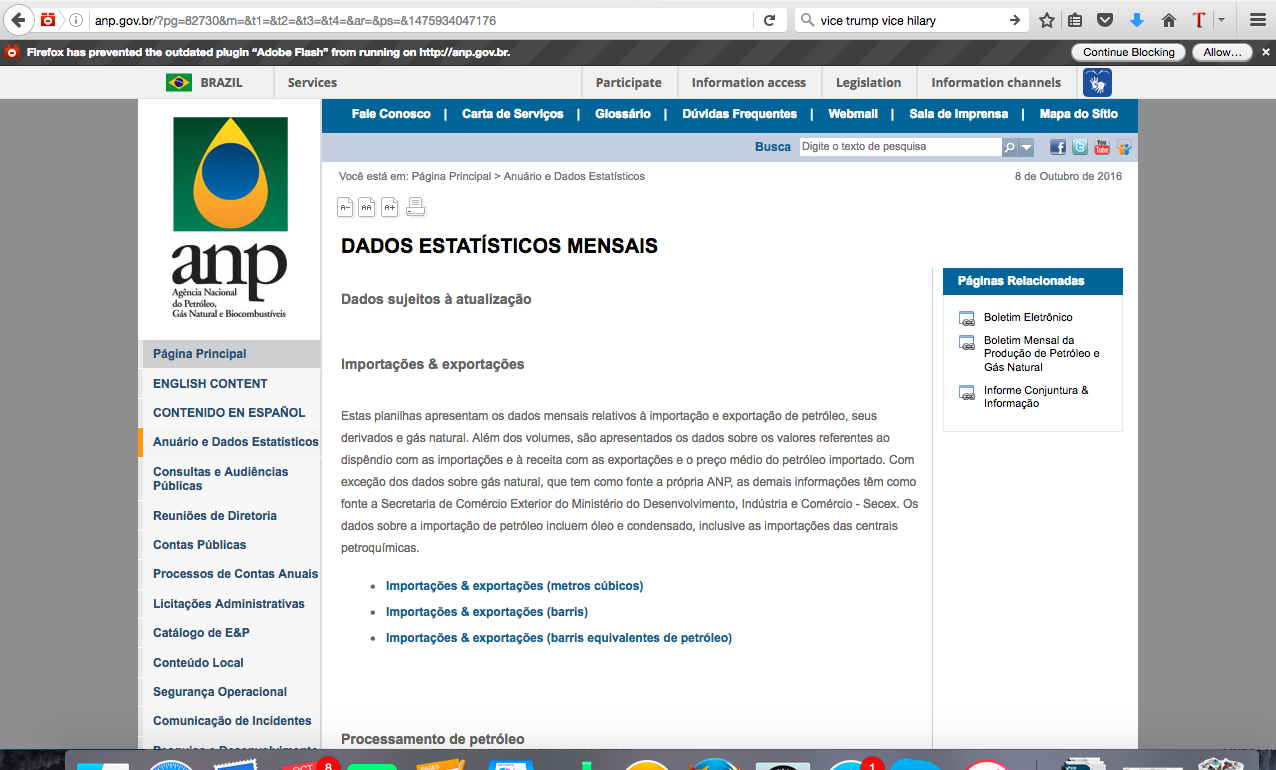Bookmark this page with the star icon
Viewport: 1276px width, 770px height.
click(x=1047, y=20)
